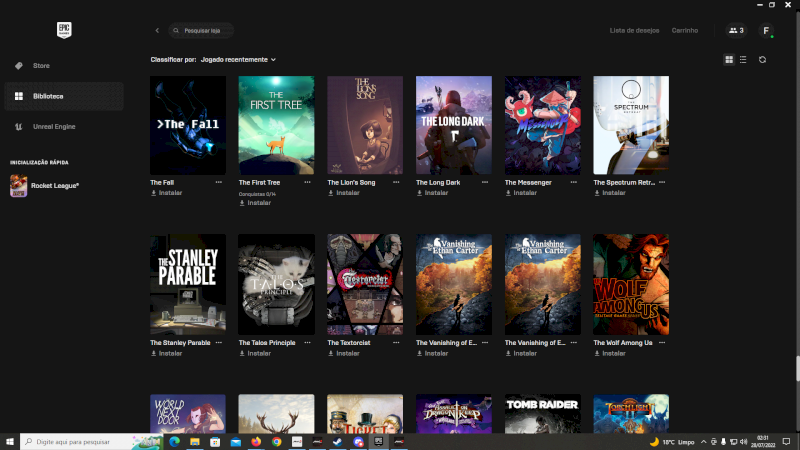
Task: Install The Long Dark
Action: point(432,193)
